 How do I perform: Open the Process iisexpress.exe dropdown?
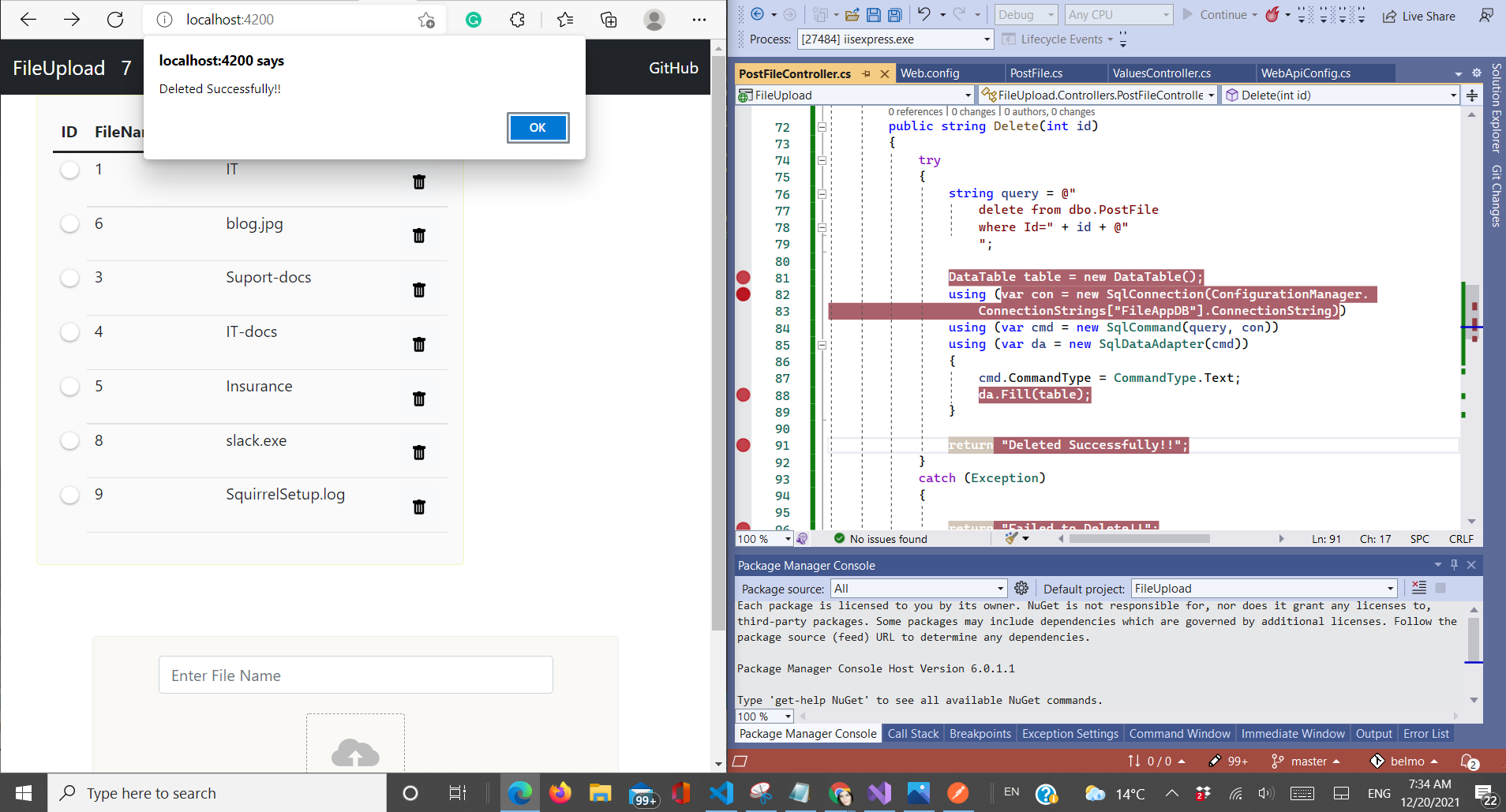point(895,39)
